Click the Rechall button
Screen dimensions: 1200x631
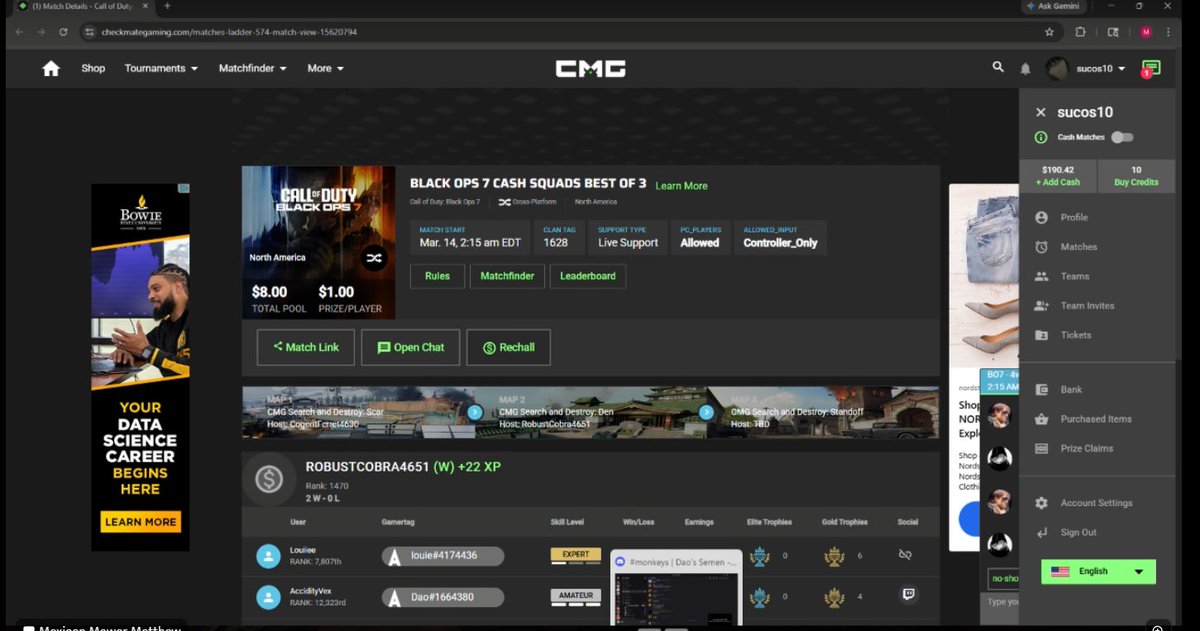[508, 347]
